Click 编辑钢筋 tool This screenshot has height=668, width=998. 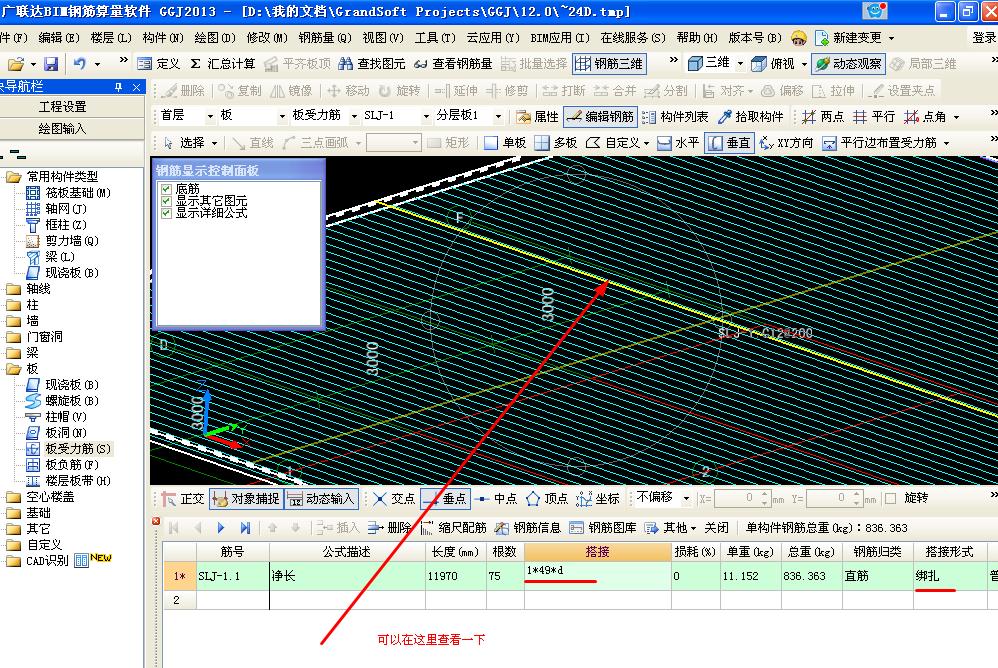pos(600,116)
